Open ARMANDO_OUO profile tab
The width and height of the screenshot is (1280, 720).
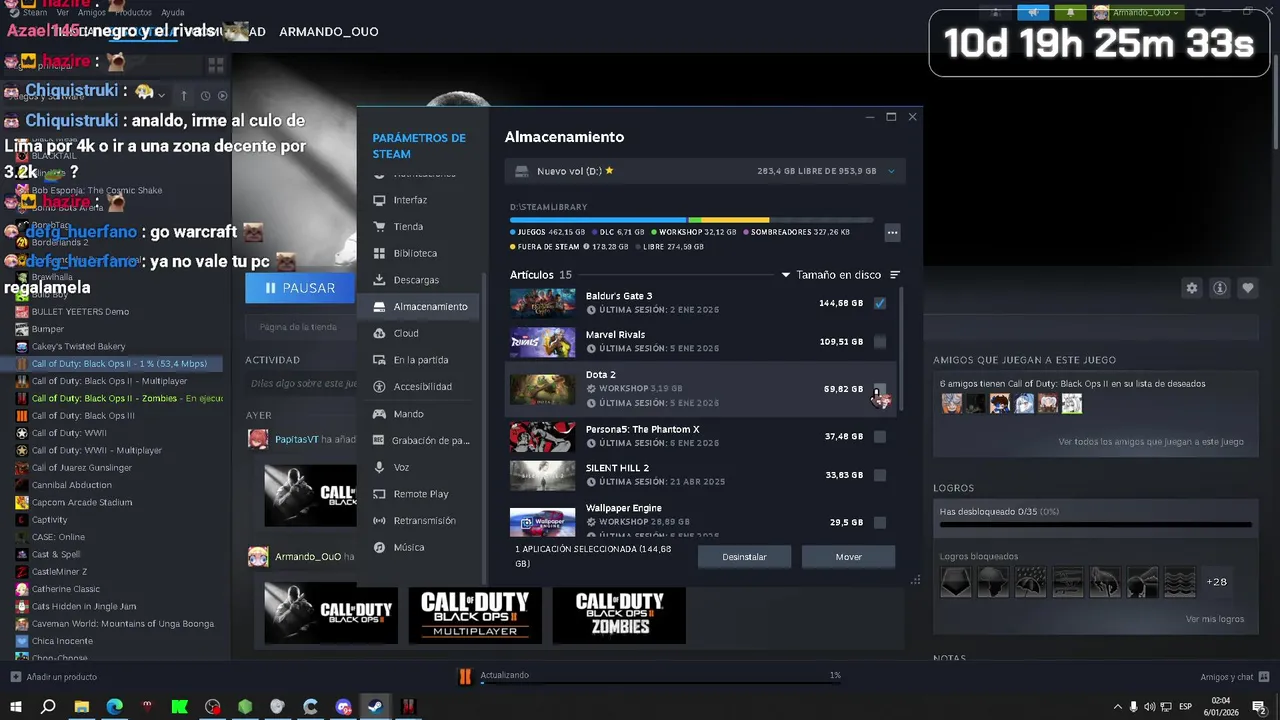click(329, 32)
